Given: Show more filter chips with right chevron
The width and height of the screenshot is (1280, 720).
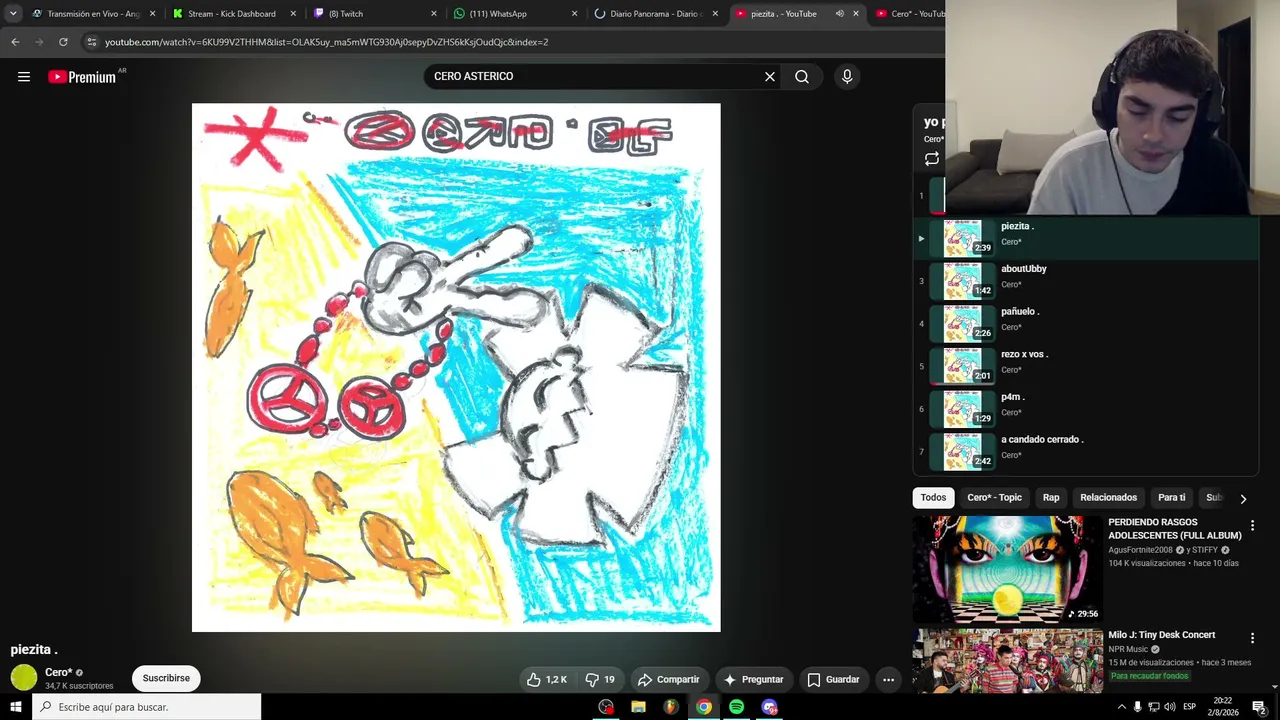Looking at the screenshot, I should pyautogui.click(x=1243, y=498).
